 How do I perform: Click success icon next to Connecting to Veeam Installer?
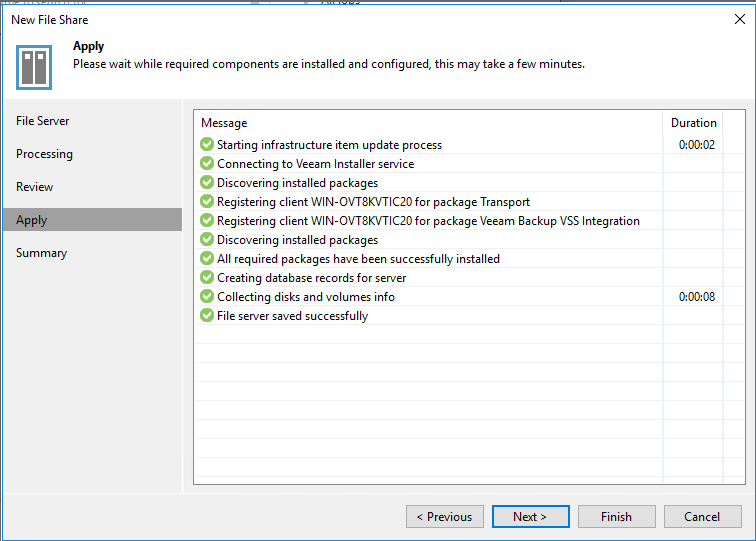coord(207,164)
